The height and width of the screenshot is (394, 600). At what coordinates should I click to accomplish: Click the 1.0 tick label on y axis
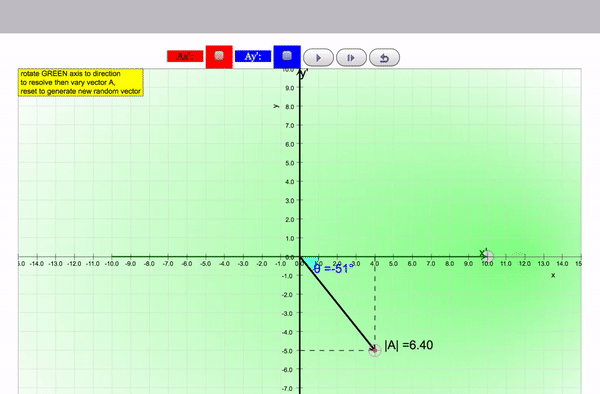pos(290,238)
